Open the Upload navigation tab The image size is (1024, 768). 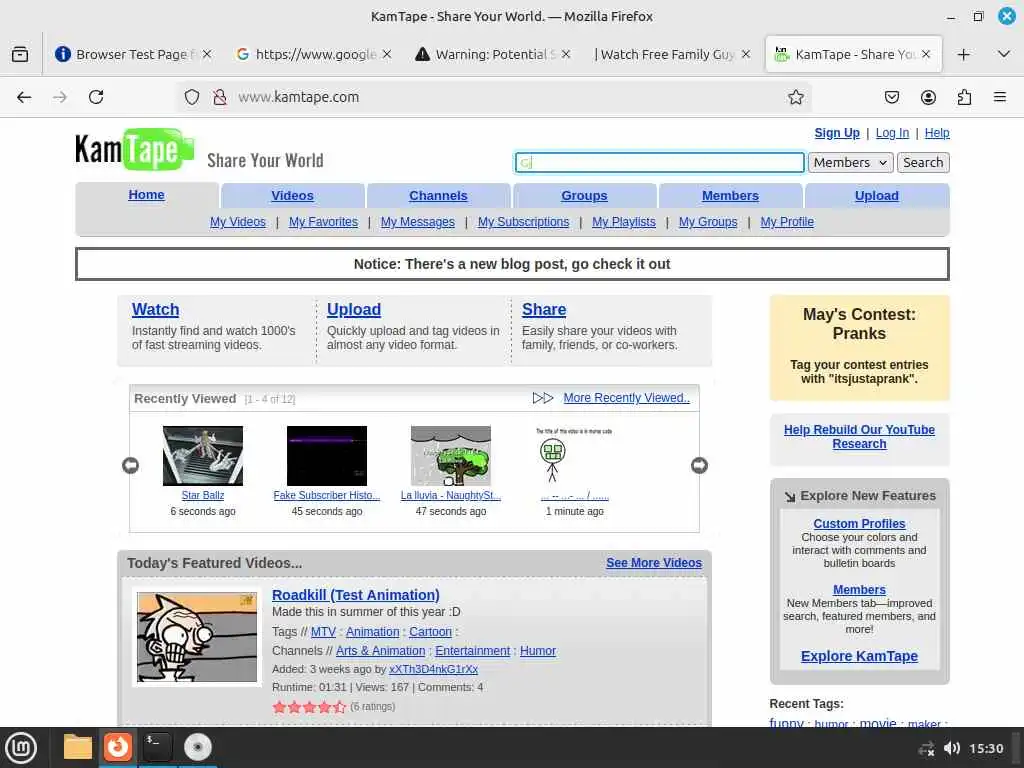(x=876, y=195)
